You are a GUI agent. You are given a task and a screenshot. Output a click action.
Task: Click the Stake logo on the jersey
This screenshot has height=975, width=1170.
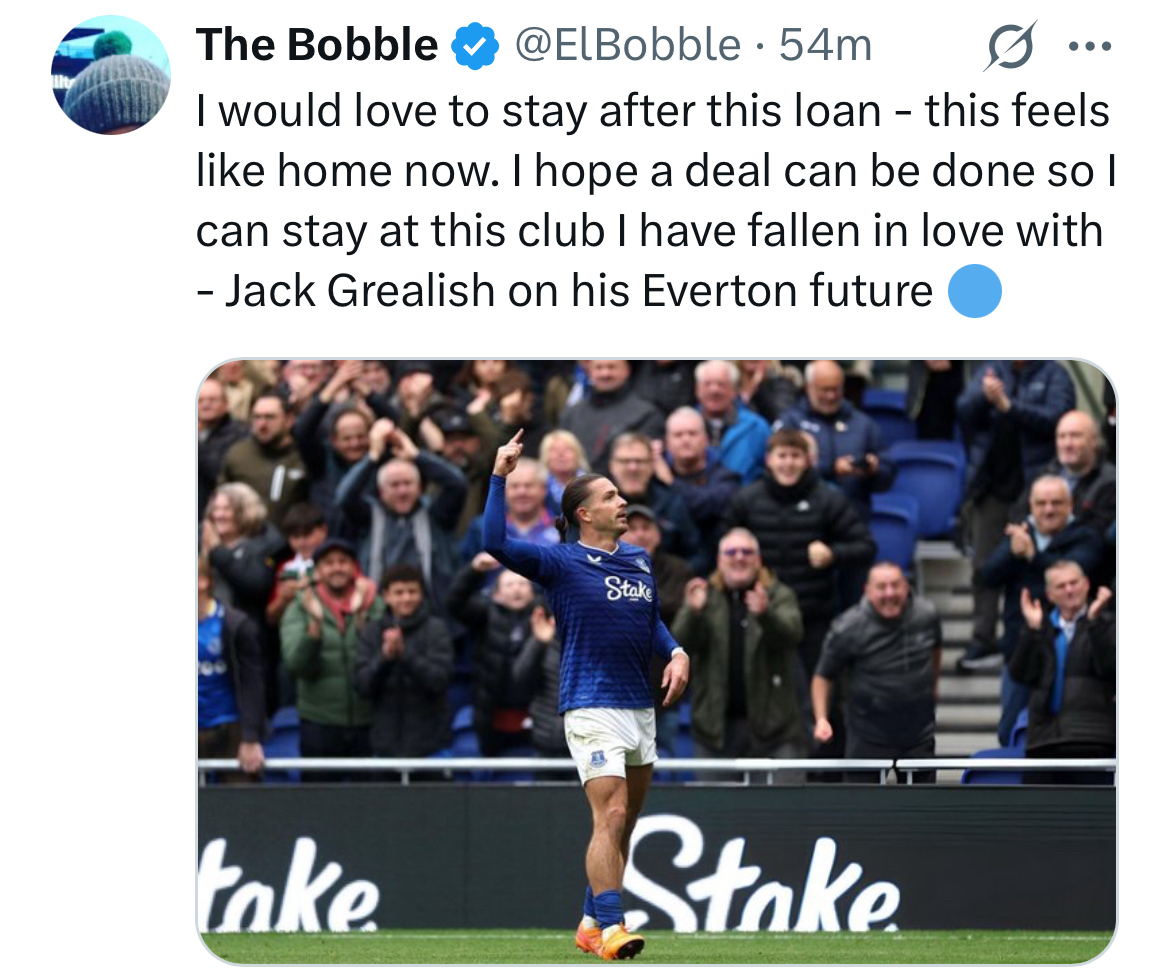(628, 590)
